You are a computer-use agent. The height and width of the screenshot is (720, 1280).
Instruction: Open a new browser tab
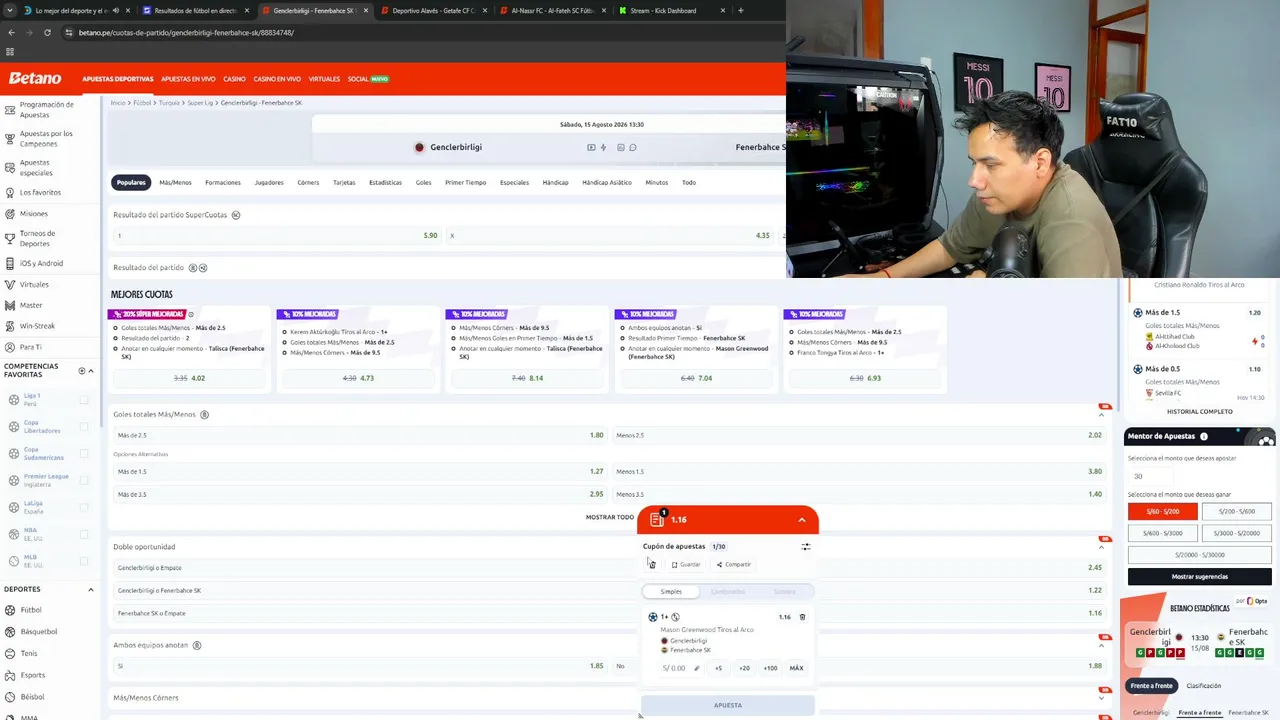pyautogui.click(x=740, y=11)
